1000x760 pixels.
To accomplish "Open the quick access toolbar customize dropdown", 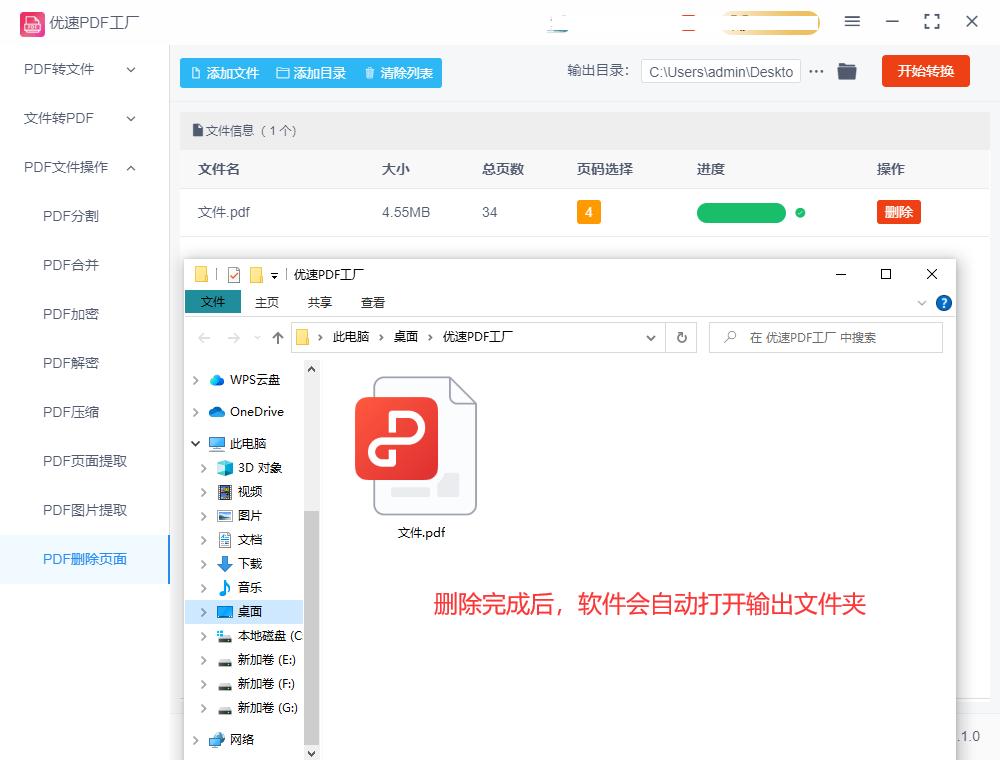I will pos(272,274).
